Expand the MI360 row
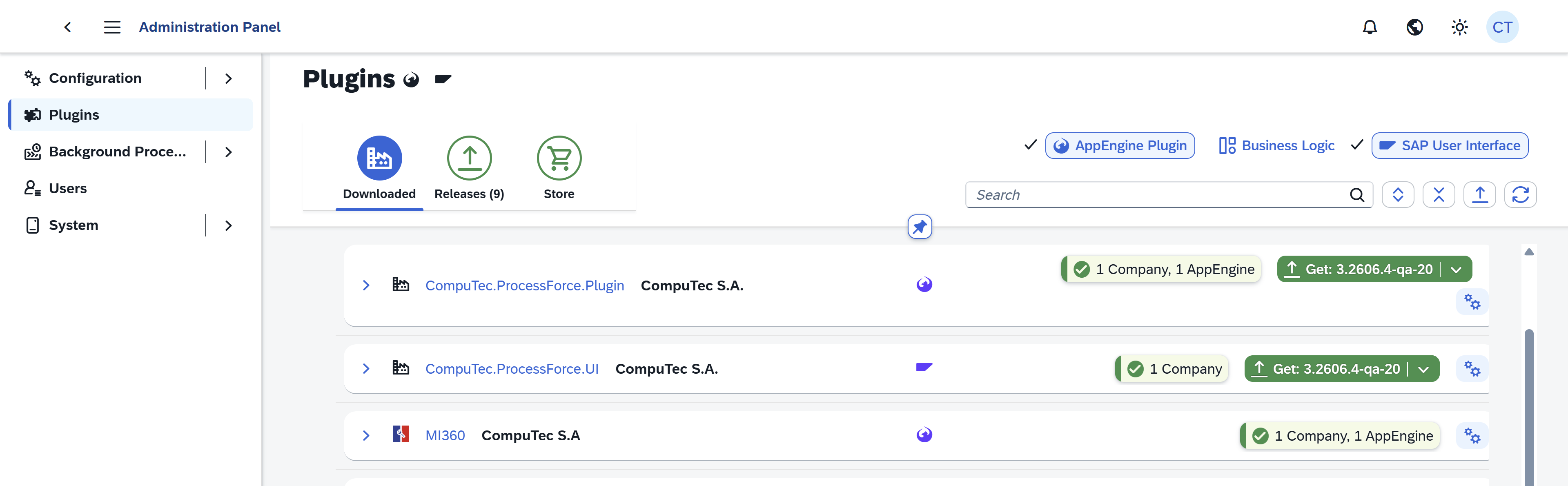 tap(366, 435)
